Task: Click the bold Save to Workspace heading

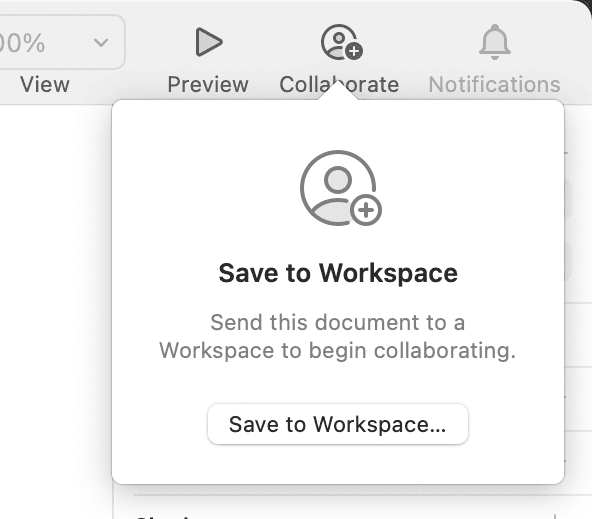Action: coord(338,273)
